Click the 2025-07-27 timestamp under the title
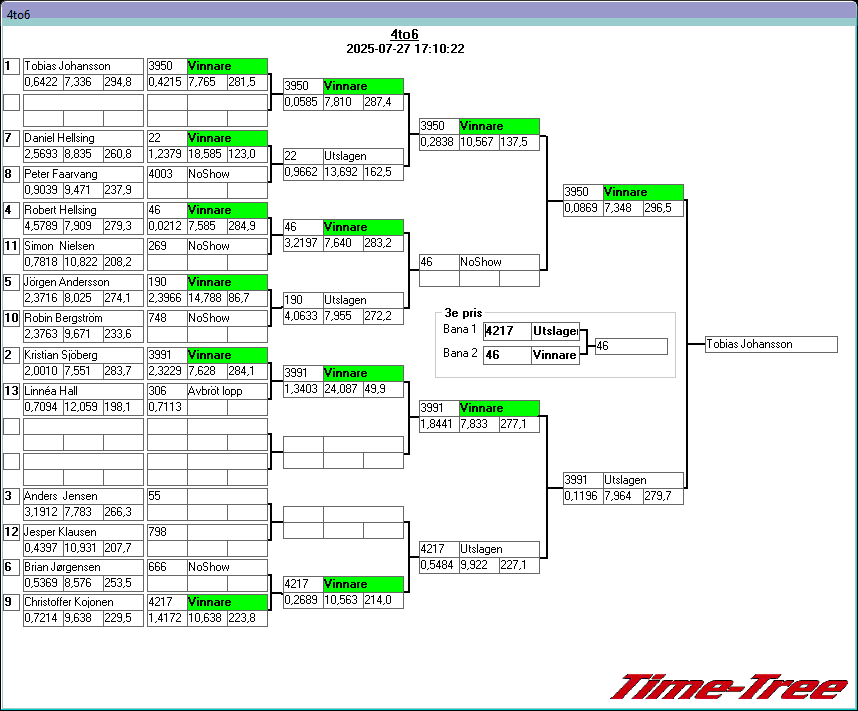Viewport: 858px width, 711px height. click(x=405, y=48)
